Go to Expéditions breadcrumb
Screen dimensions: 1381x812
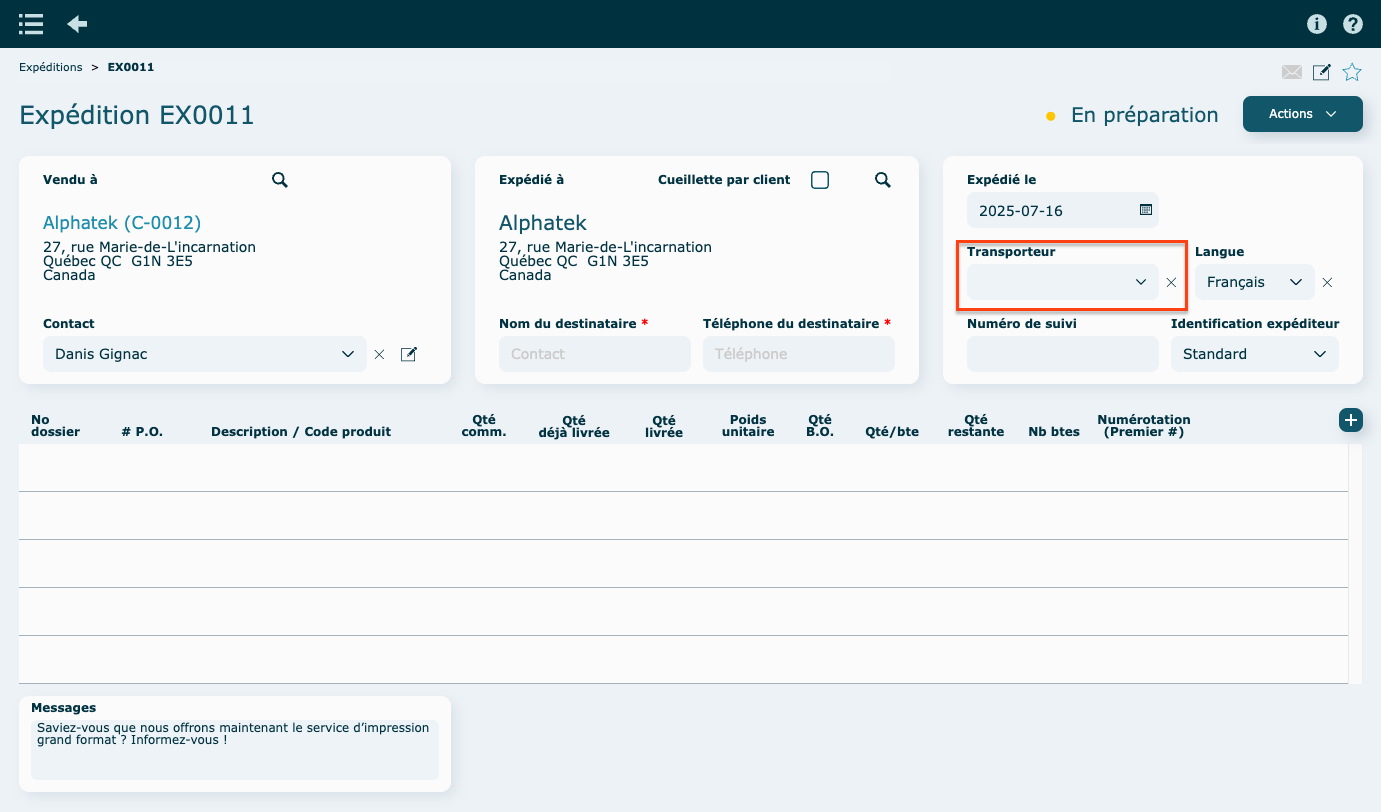51,67
